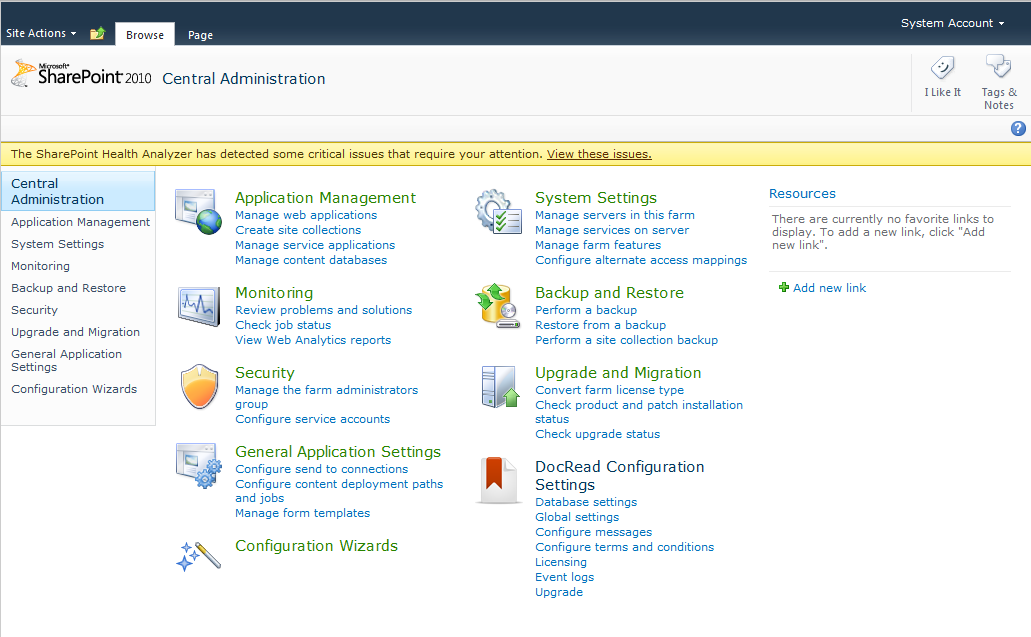The image size is (1031, 637).
Task: Open Configure send to connections link
Action: [x=322, y=469]
